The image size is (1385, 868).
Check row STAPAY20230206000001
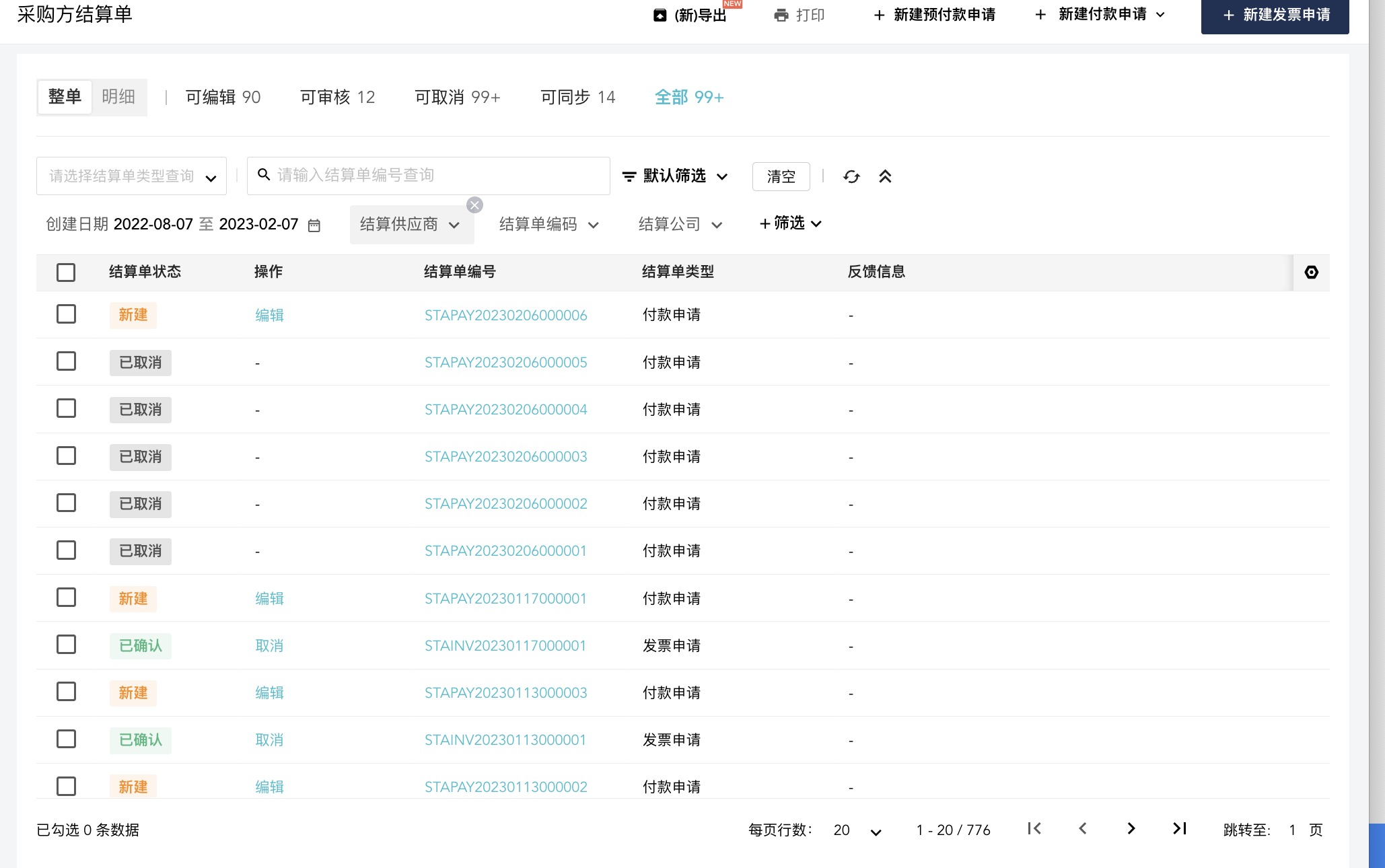tap(66, 550)
